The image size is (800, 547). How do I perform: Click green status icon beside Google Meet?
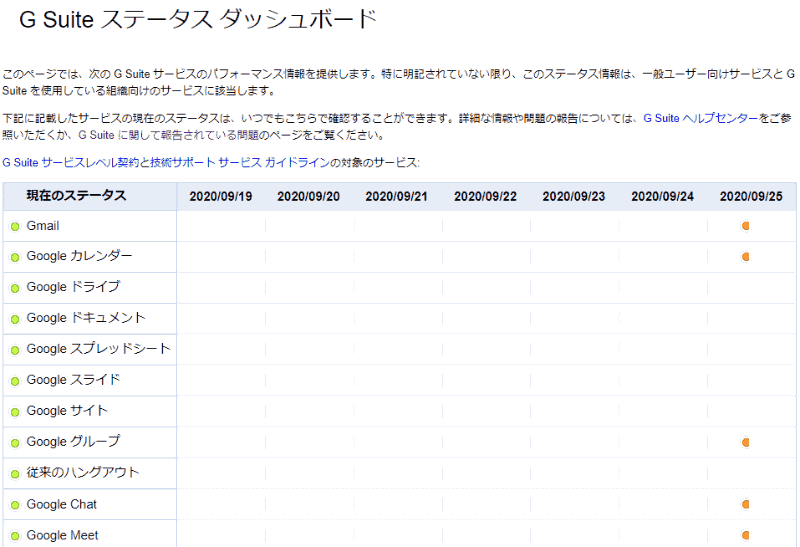click(15, 536)
